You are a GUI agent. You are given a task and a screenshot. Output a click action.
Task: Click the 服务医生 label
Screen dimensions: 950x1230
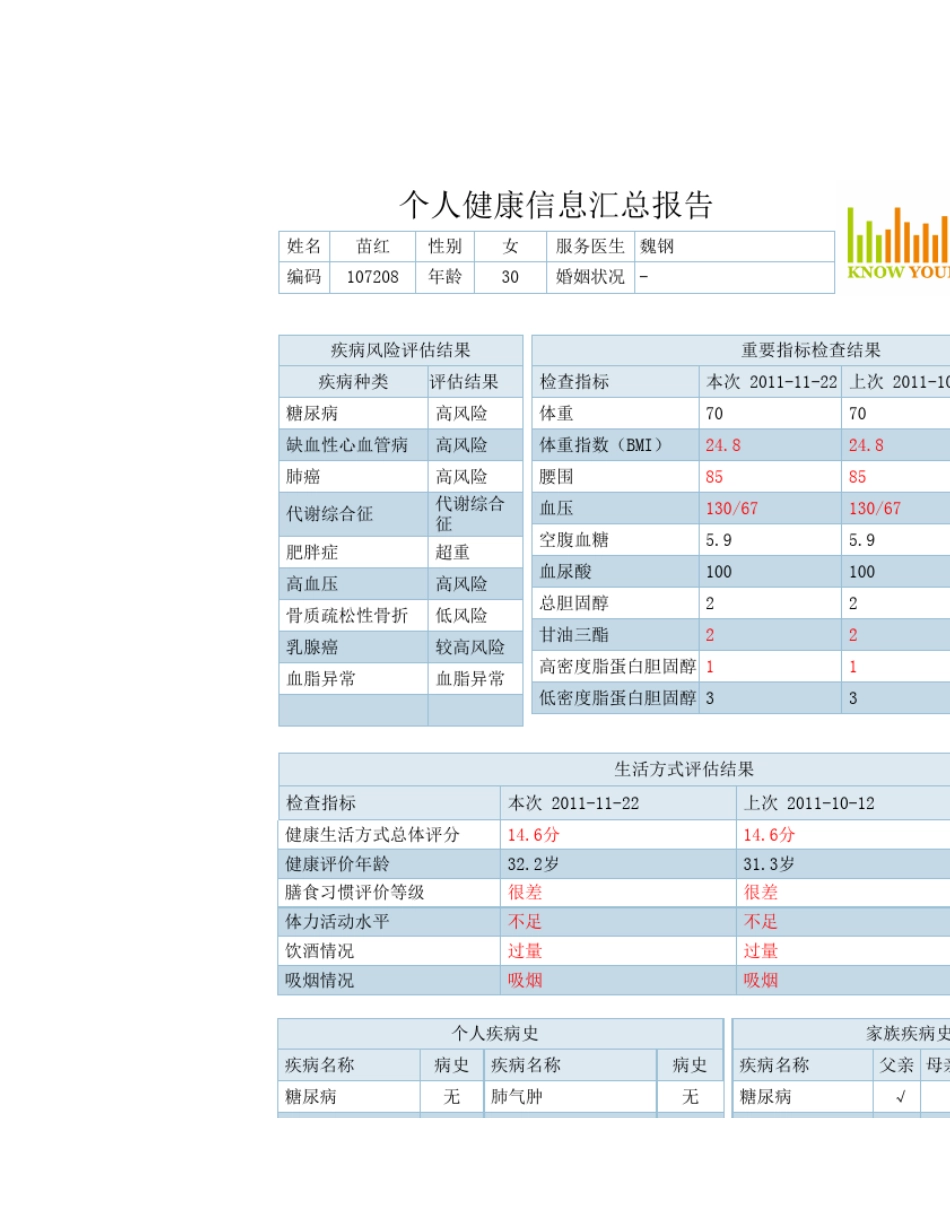pyautogui.click(x=590, y=246)
